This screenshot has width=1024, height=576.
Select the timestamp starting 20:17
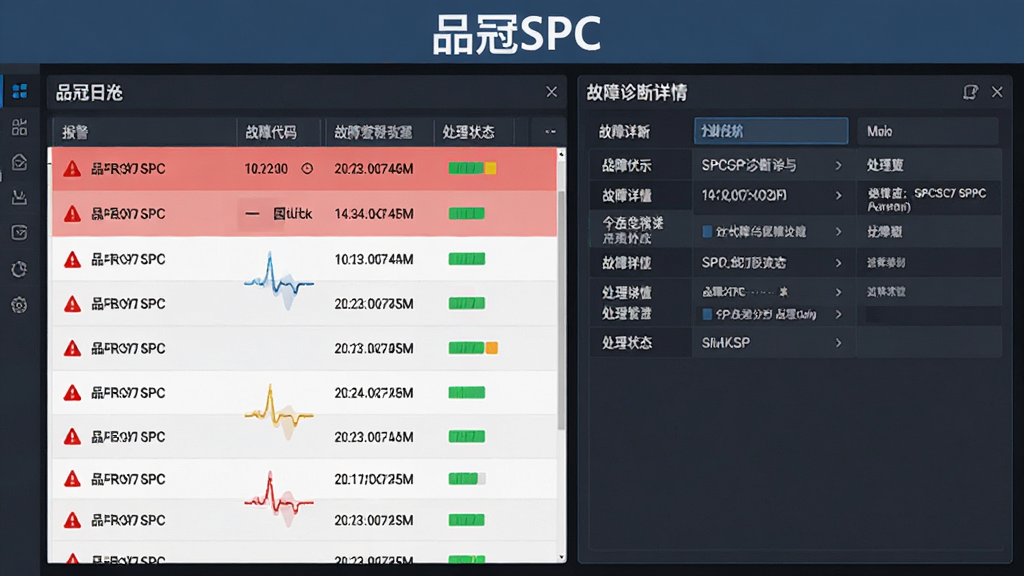(374, 479)
